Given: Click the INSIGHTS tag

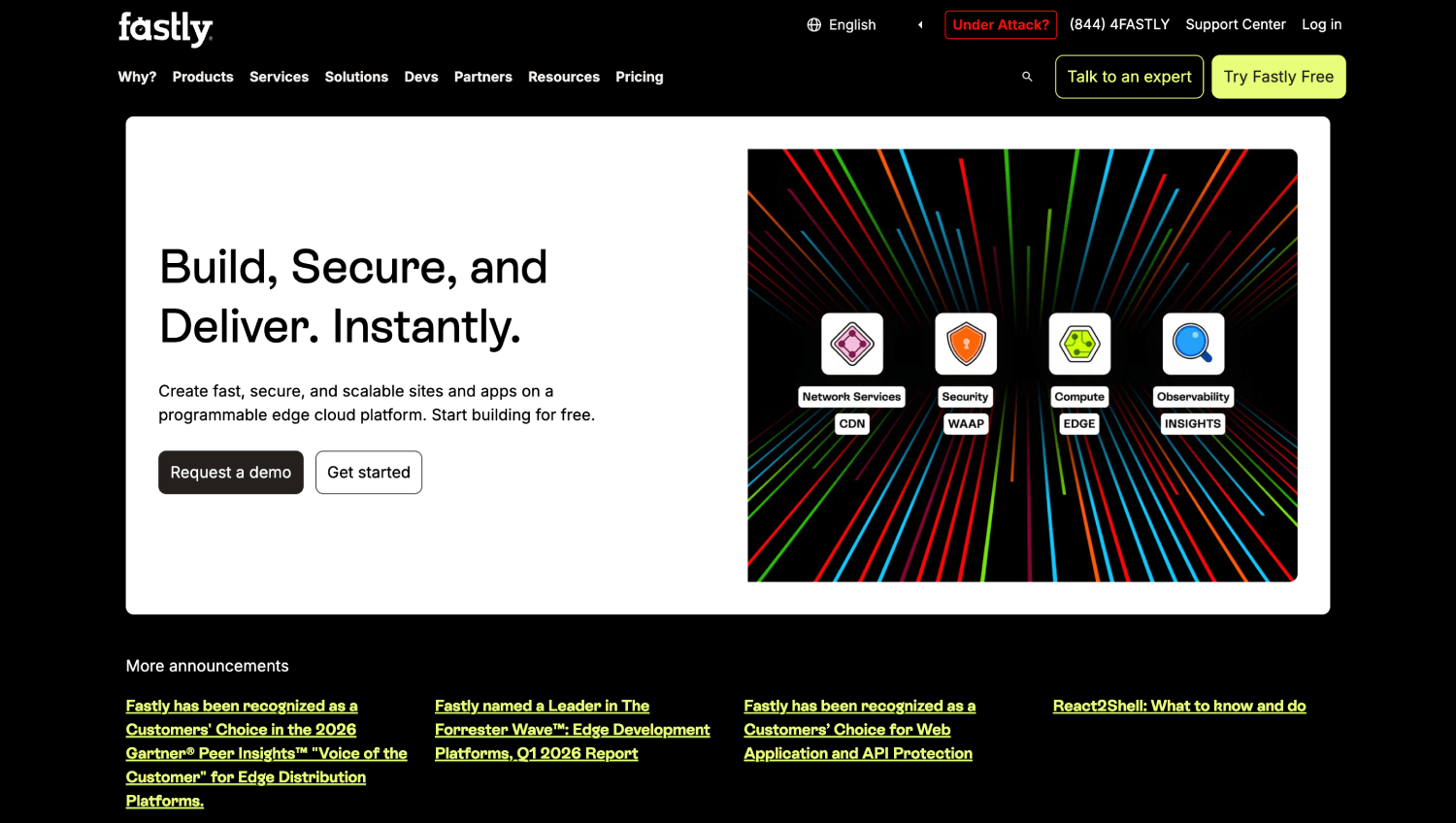Looking at the screenshot, I should [1193, 424].
